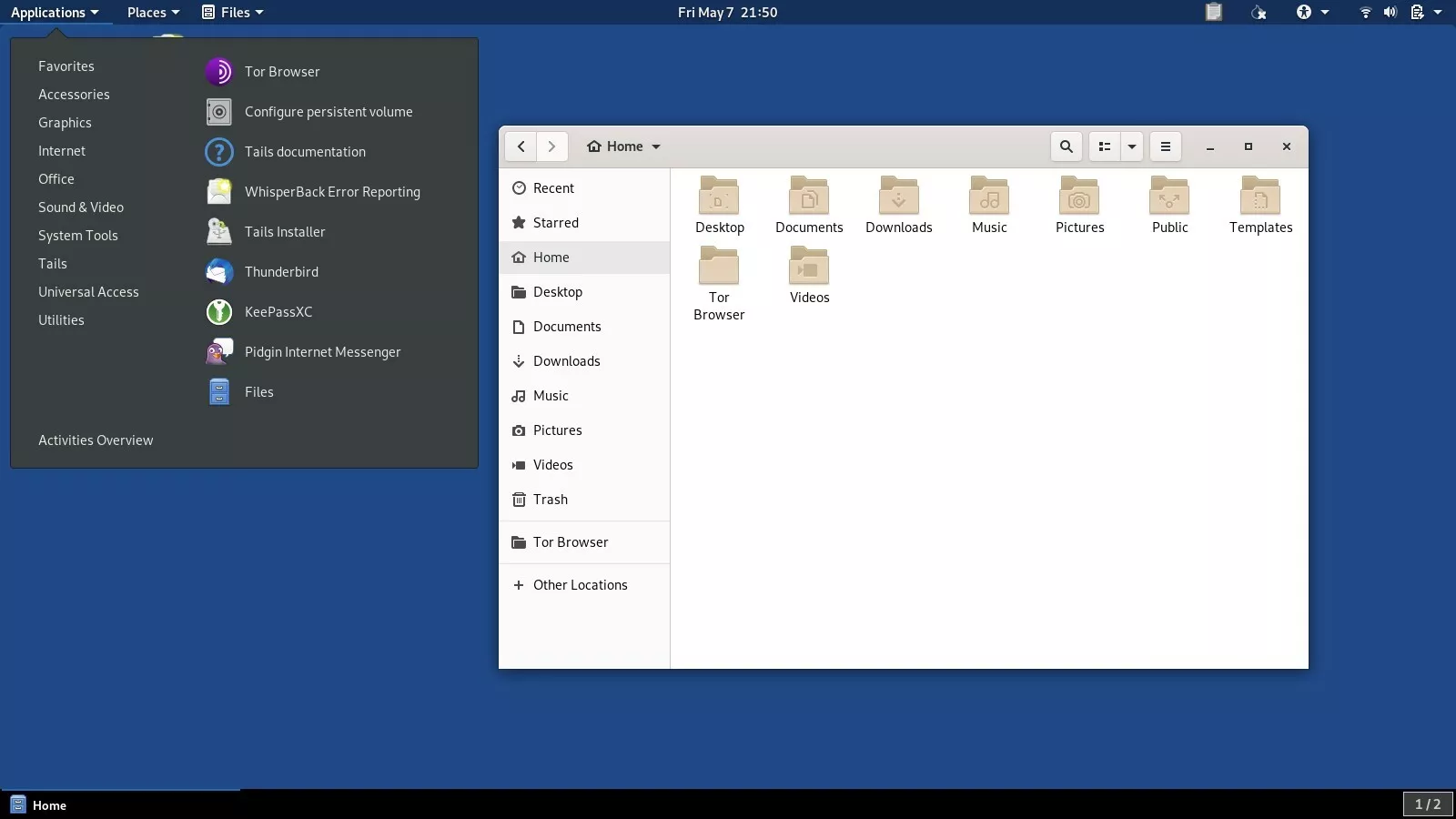Open the Templates folder icon
The height and width of the screenshot is (819, 1456).
[x=1260, y=196]
